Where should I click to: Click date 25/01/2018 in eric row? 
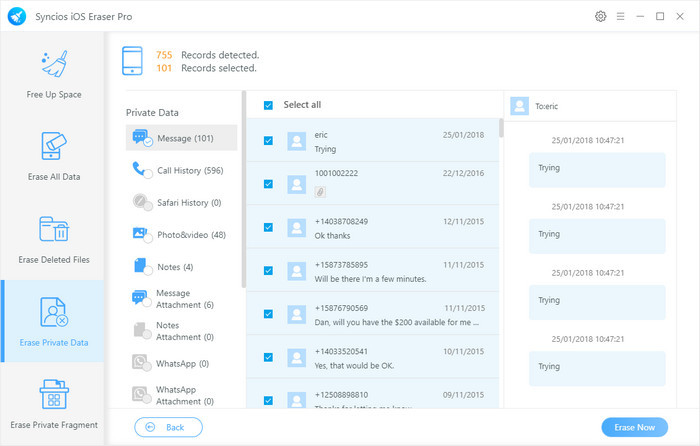click(463, 135)
